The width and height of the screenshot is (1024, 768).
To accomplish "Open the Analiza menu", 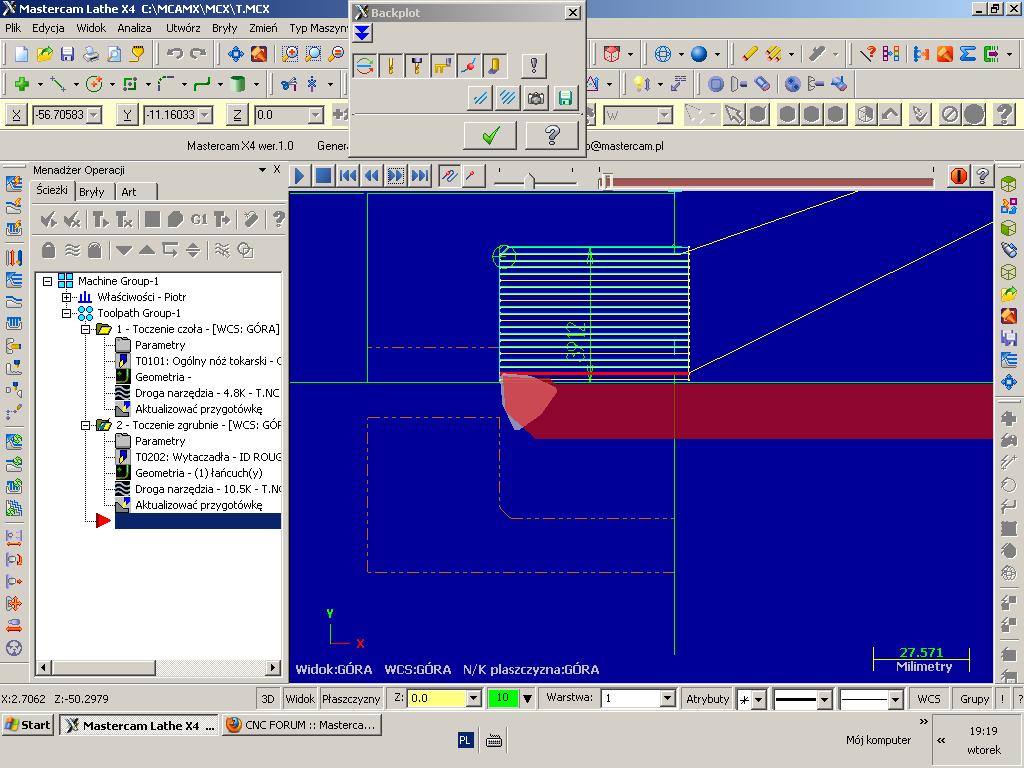I will coord(135,28).
